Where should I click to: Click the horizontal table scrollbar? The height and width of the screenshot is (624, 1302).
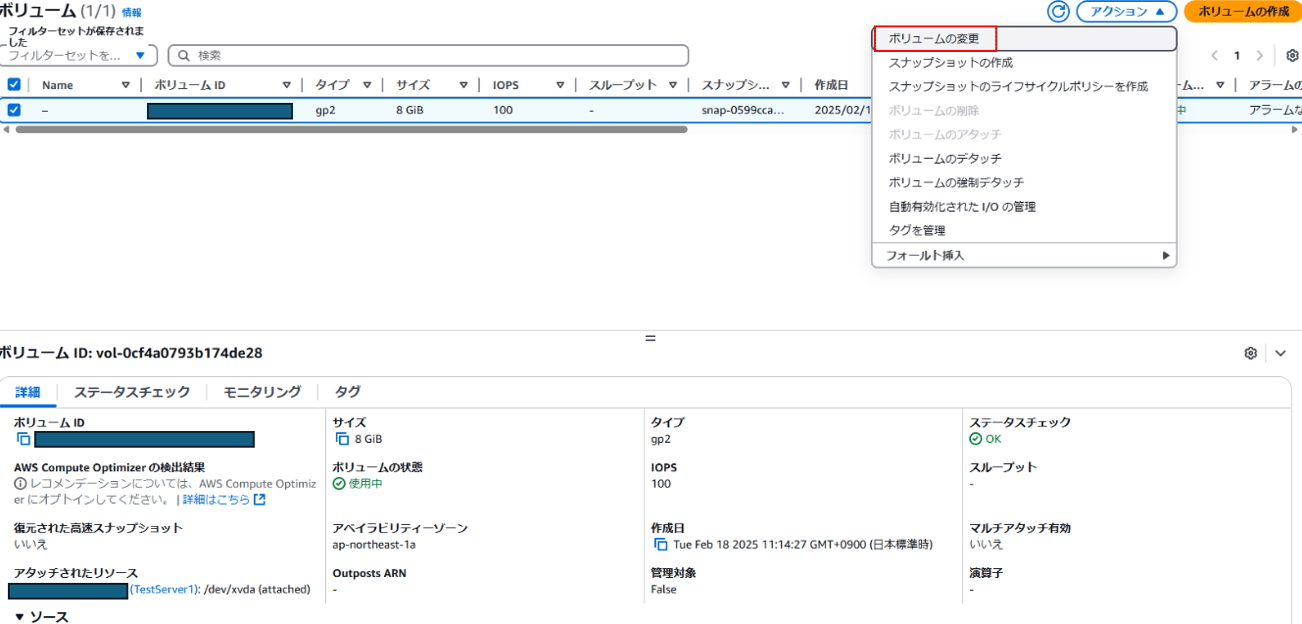(350, 129)
